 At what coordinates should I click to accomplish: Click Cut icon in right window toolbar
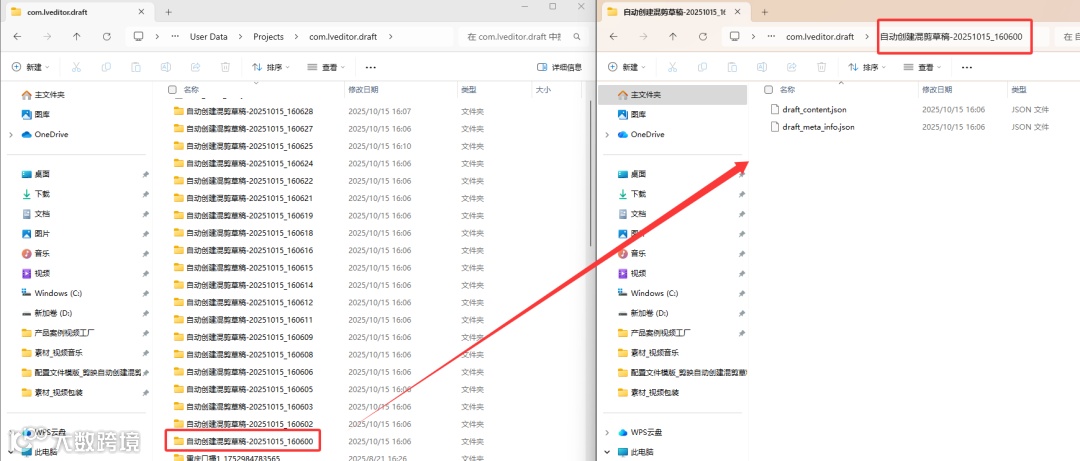tap(673, 67)
